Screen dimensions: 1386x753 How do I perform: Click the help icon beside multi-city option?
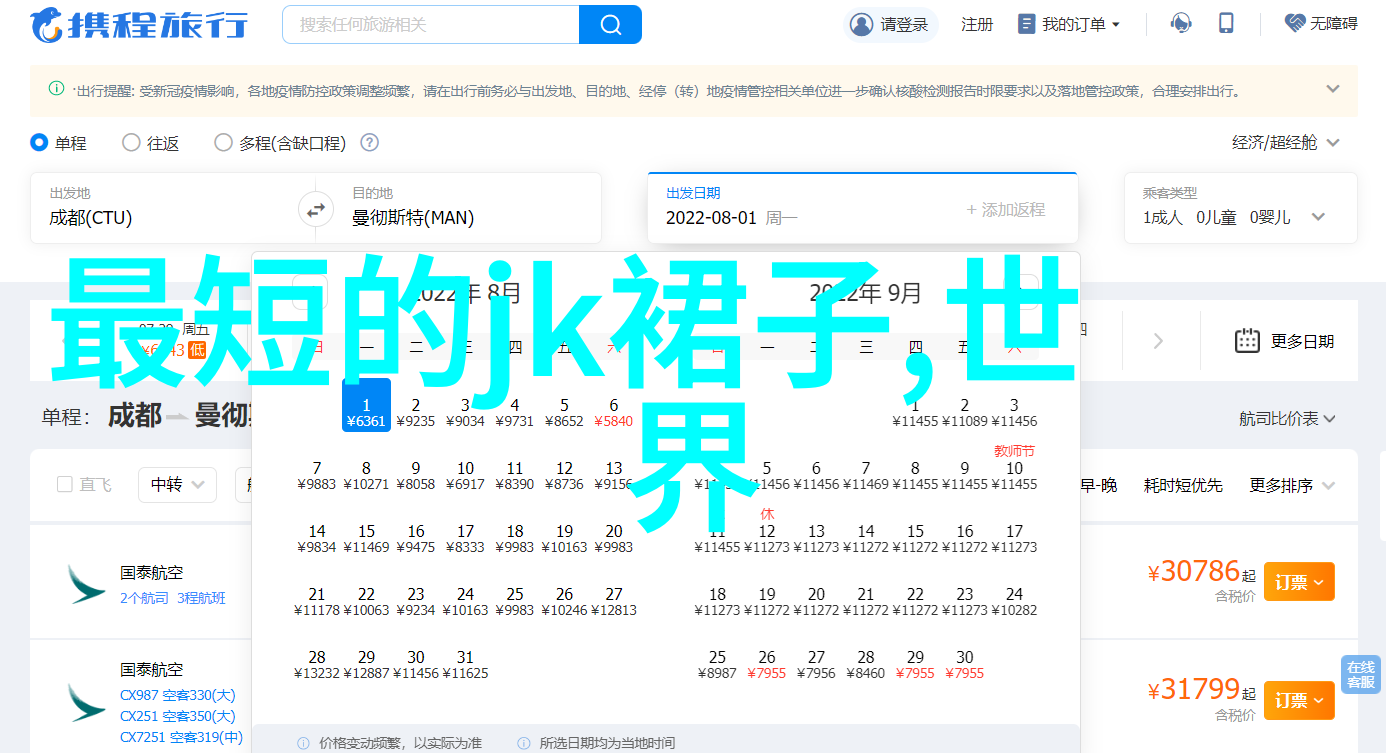(369, 143)
